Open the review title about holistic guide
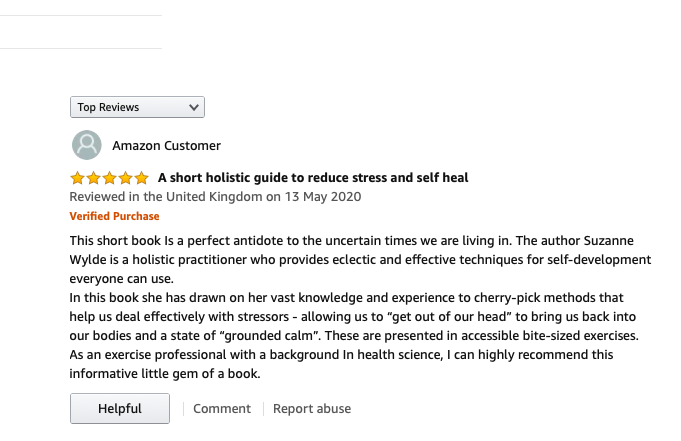 (x=313, y=178)
